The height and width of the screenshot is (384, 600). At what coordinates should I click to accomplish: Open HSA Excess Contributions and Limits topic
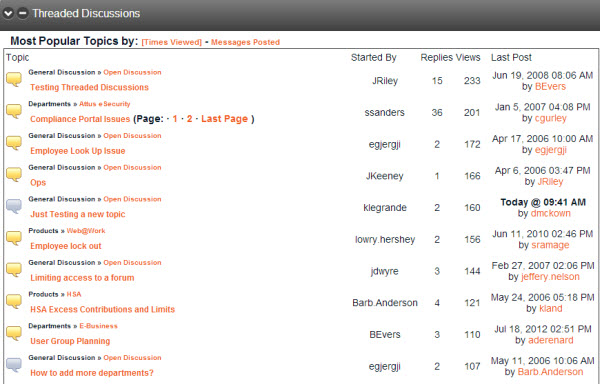click(103, 310)
